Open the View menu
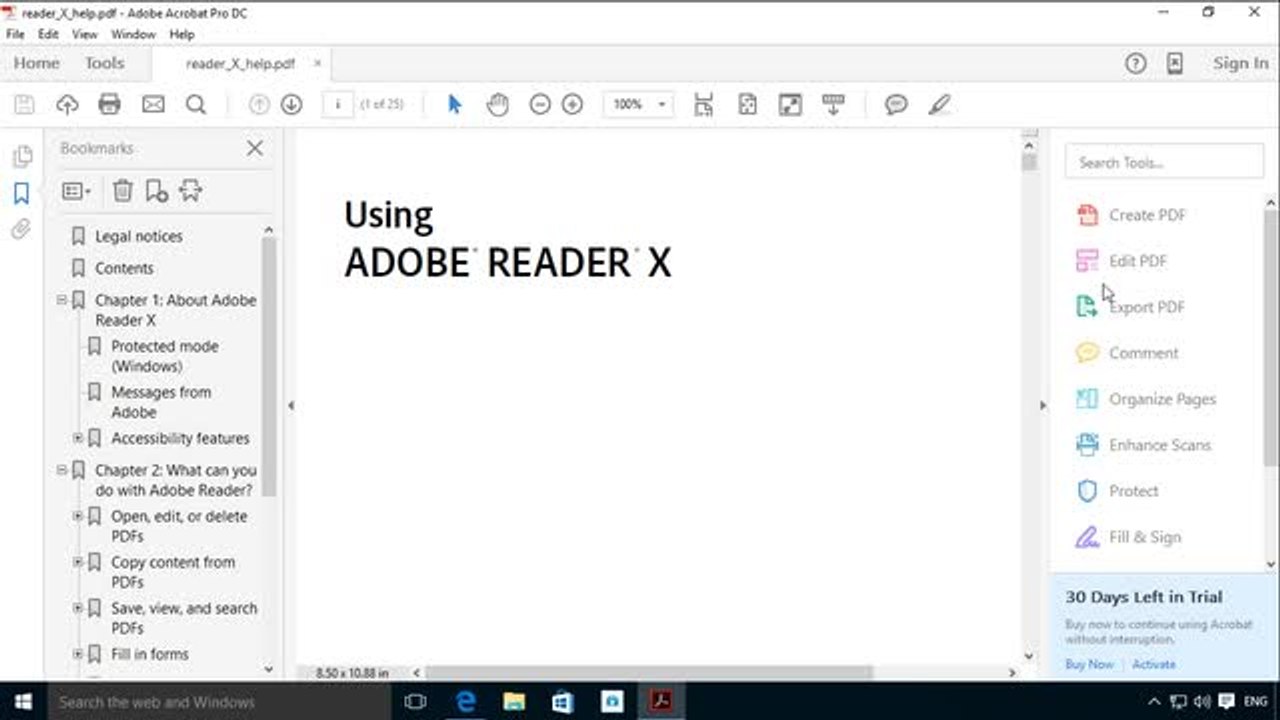 pyautogui.click(x=85, y=34)
